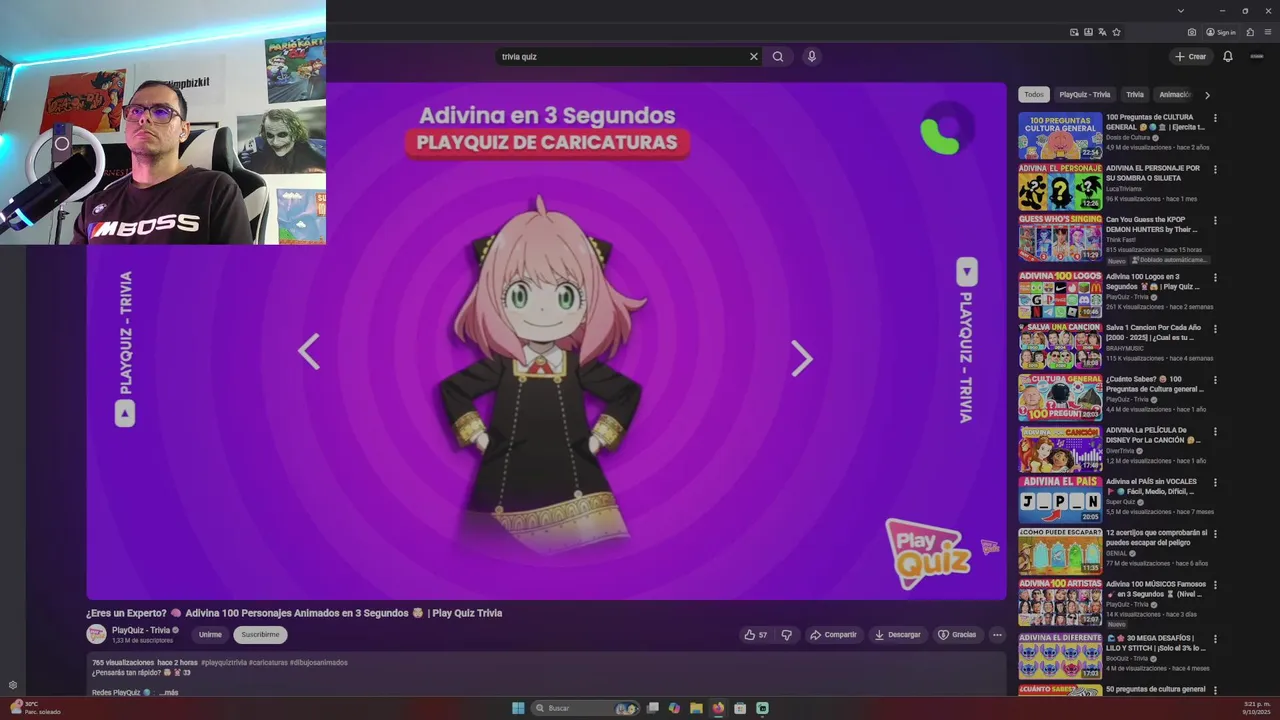The image size is (1280, 720).
Task: Open Task View on the taskbar
Action: [x=652, y=708]
